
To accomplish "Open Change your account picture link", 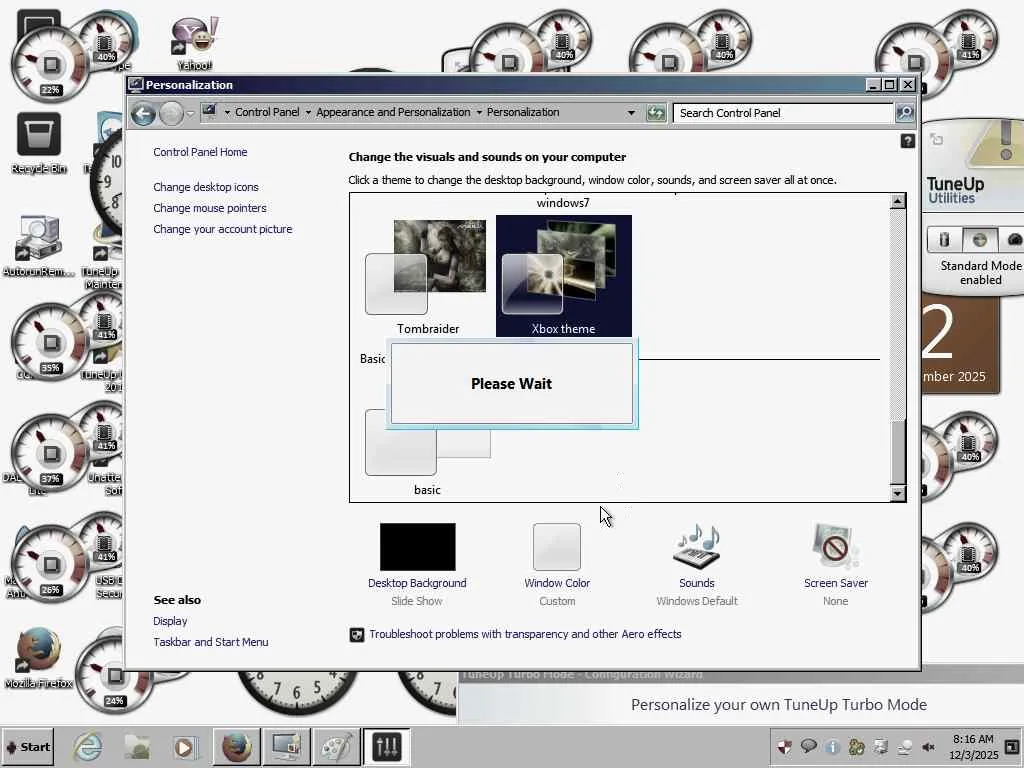I will tap(223, 229).
